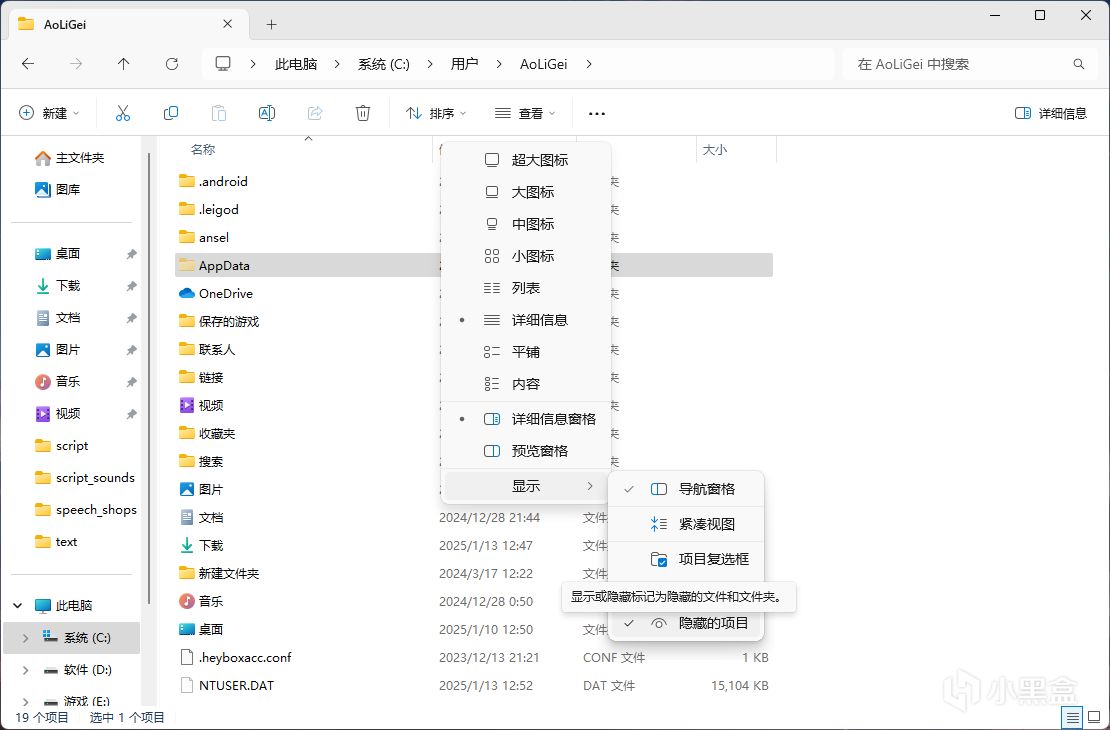Switch to large thumbnails icon in status bar
The width and height of the screenshot is (1110, 730).
point(1094,718)
